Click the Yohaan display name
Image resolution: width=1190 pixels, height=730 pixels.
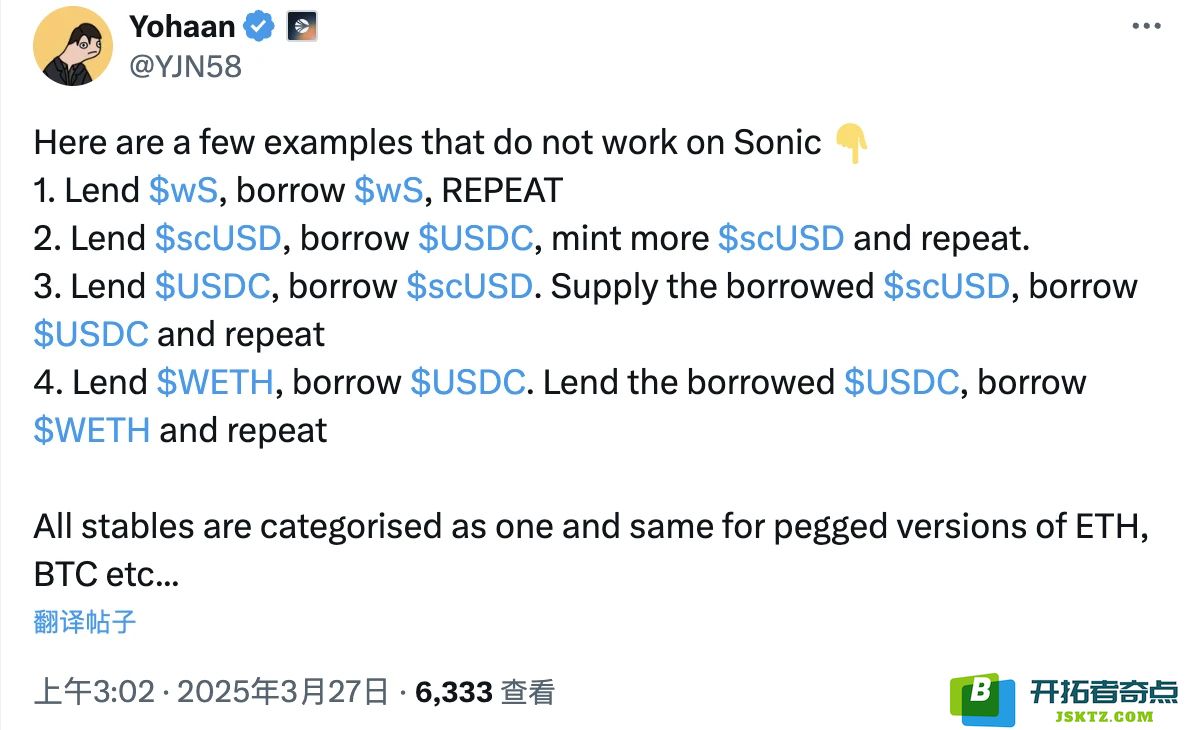point(182,27)
